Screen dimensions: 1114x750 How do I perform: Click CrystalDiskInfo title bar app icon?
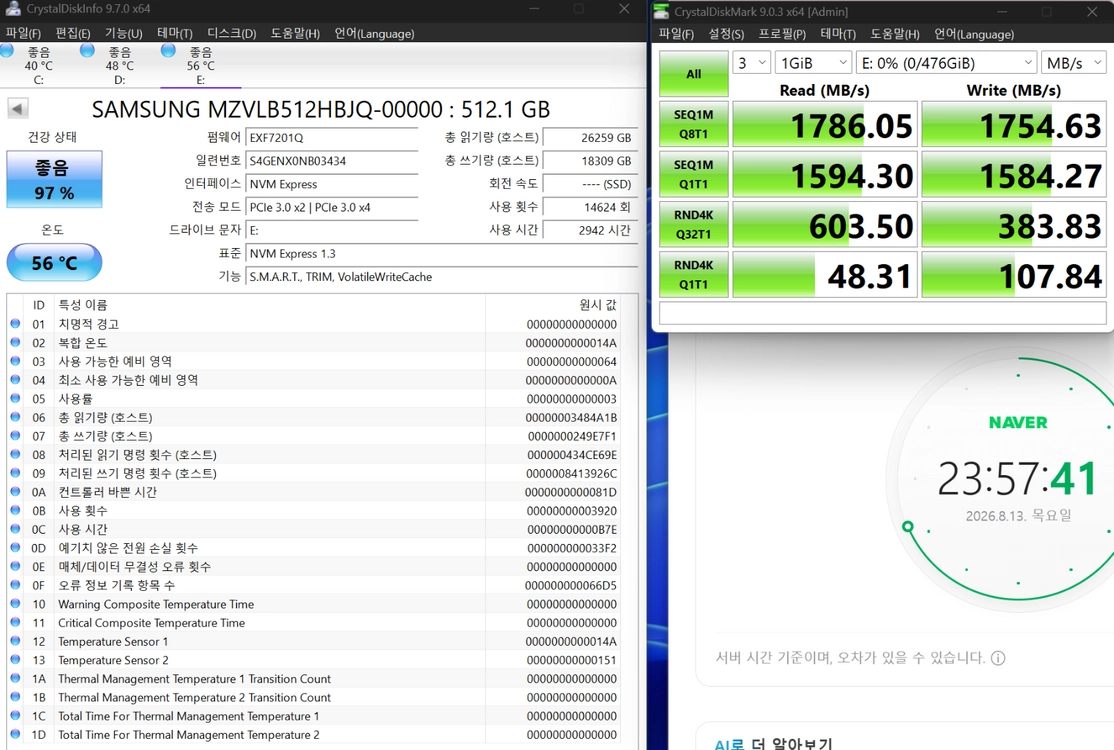(x=12, y=9)
